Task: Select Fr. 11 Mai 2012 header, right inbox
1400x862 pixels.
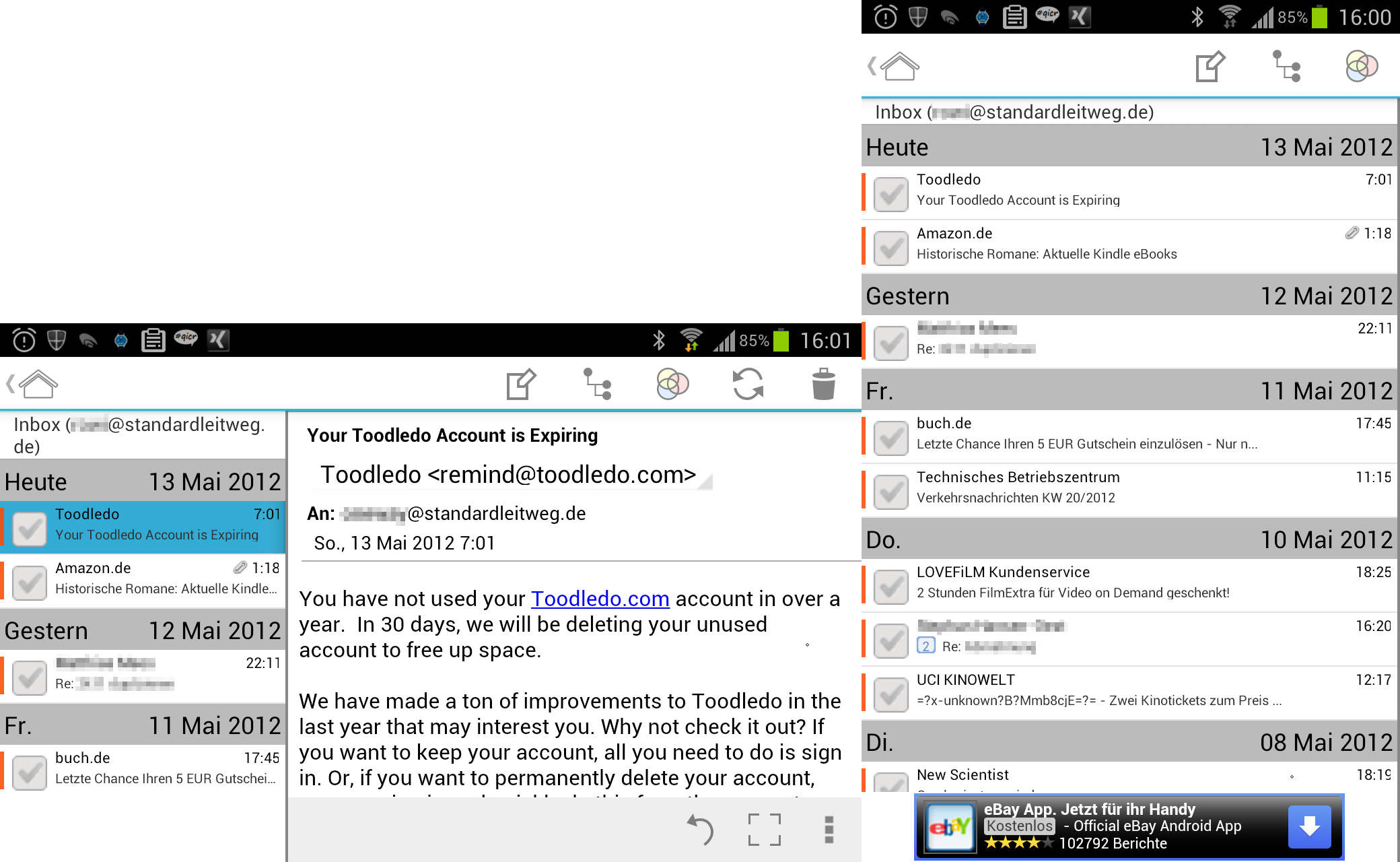Action: pos(1131,390)
